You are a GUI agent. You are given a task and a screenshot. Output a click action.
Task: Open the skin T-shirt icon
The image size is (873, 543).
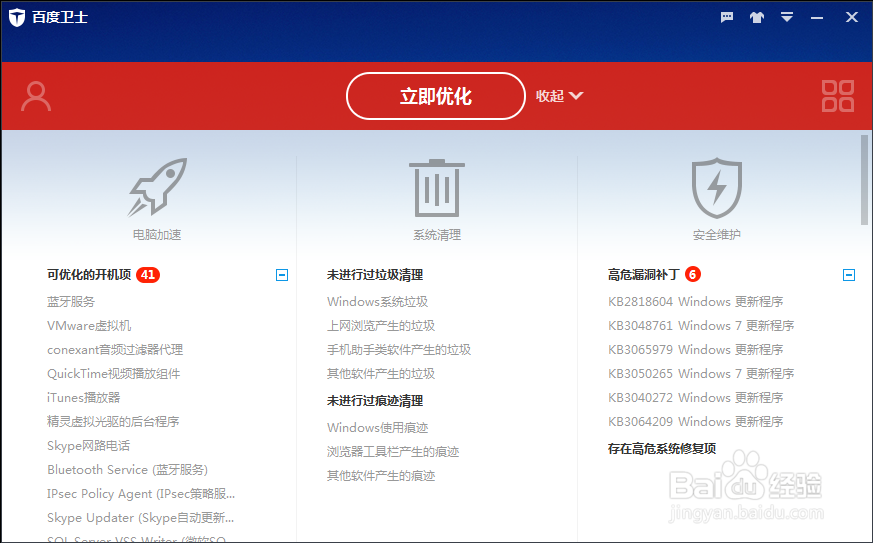point(757,17)
